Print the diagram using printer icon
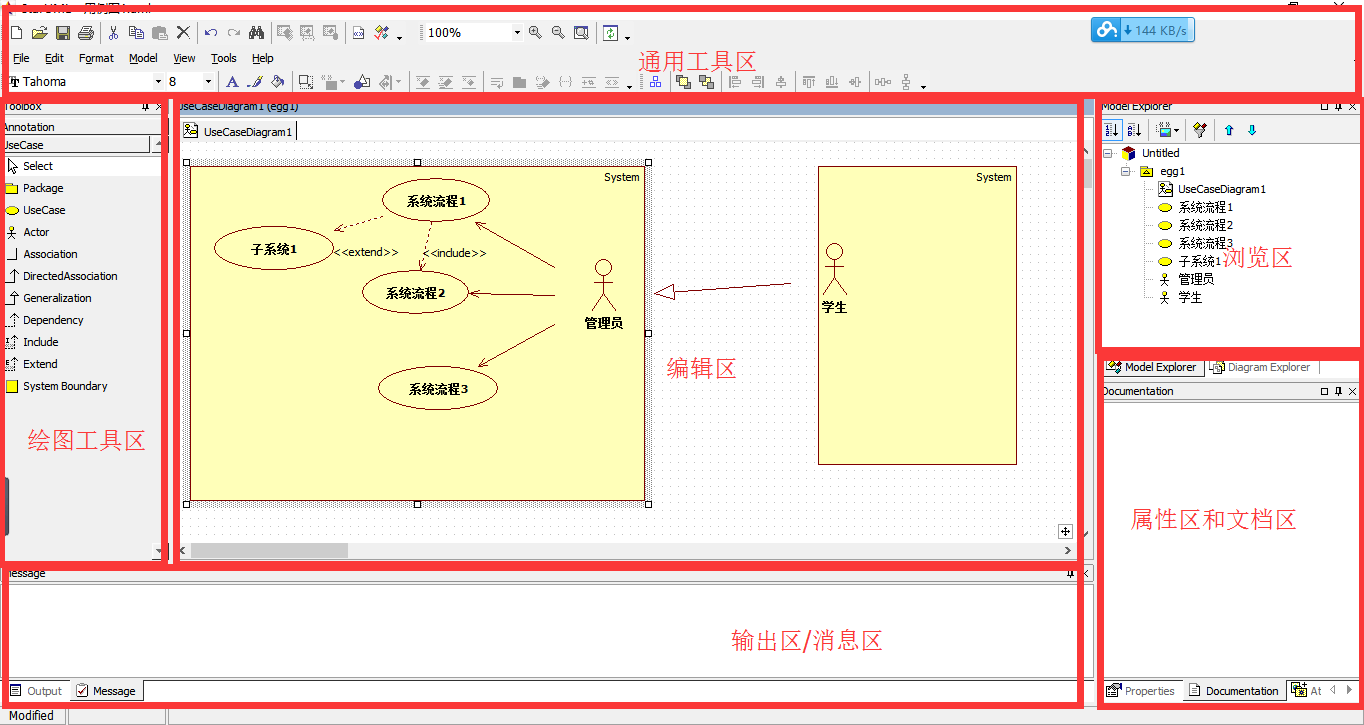 (x=86, y=33)
